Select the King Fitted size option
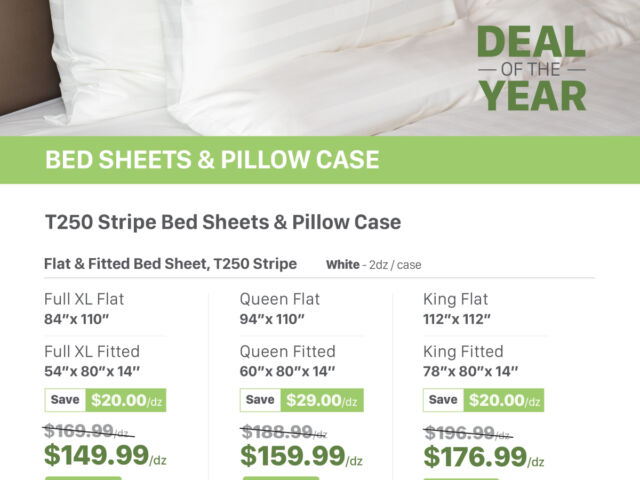640x480 pixels. tap(463, 351)
